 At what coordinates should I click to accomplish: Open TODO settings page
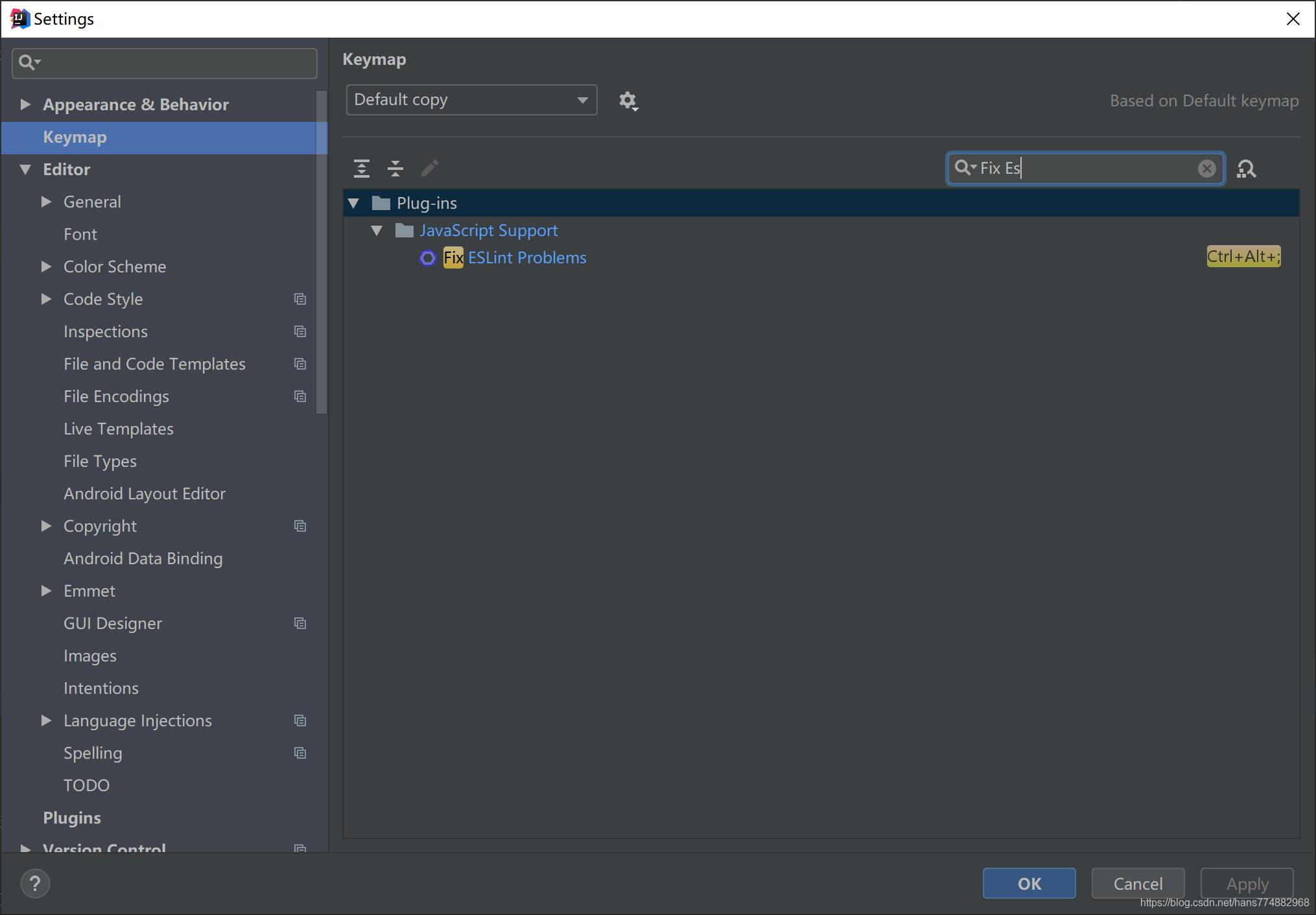(x=87, y=785)
